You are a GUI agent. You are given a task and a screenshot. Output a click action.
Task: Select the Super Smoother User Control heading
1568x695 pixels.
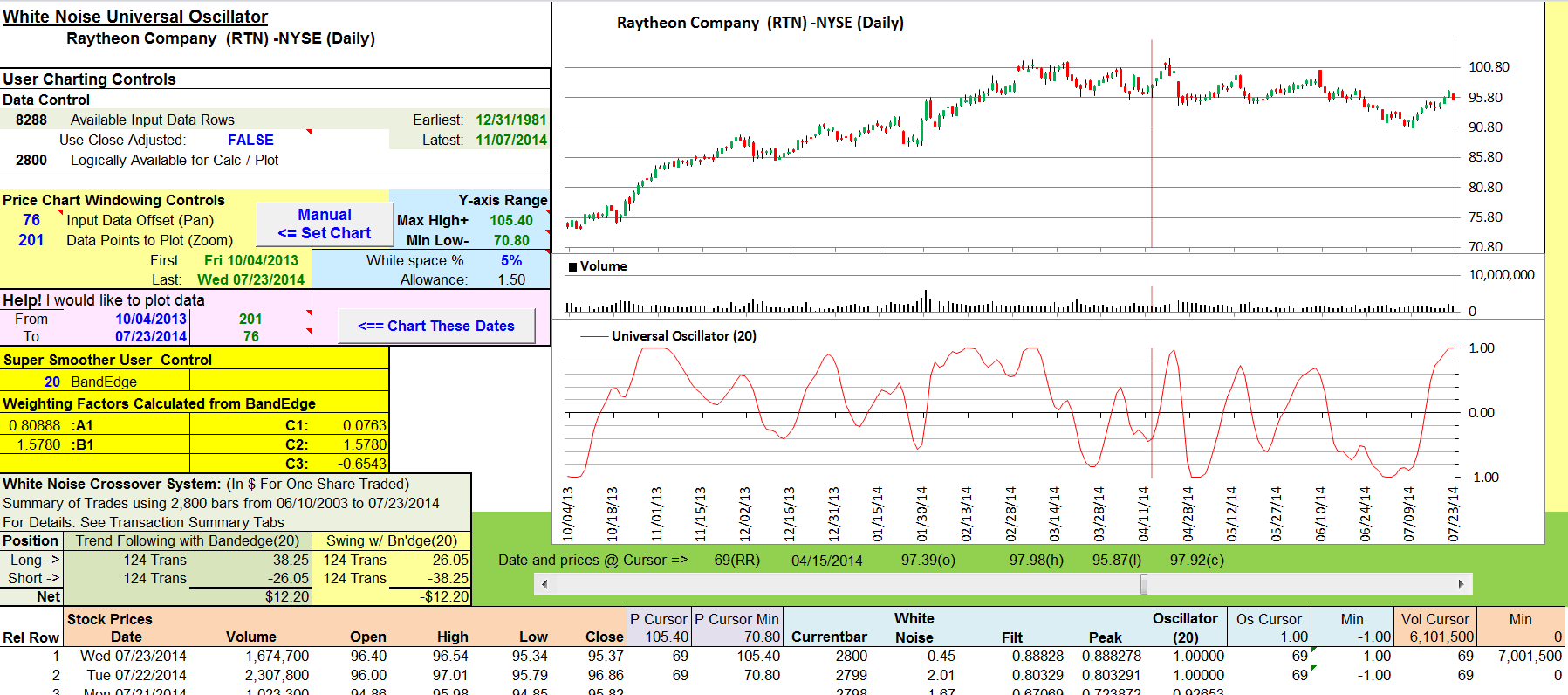(107, 360)
